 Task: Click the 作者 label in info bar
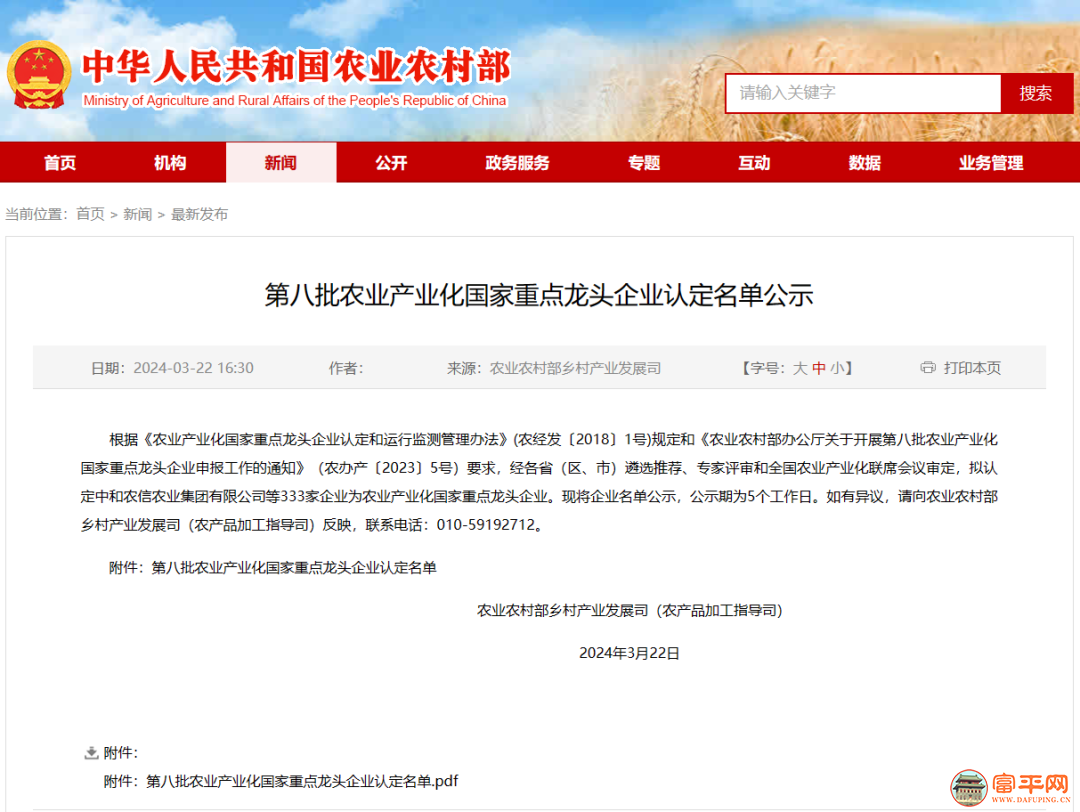tap(346, 368)
